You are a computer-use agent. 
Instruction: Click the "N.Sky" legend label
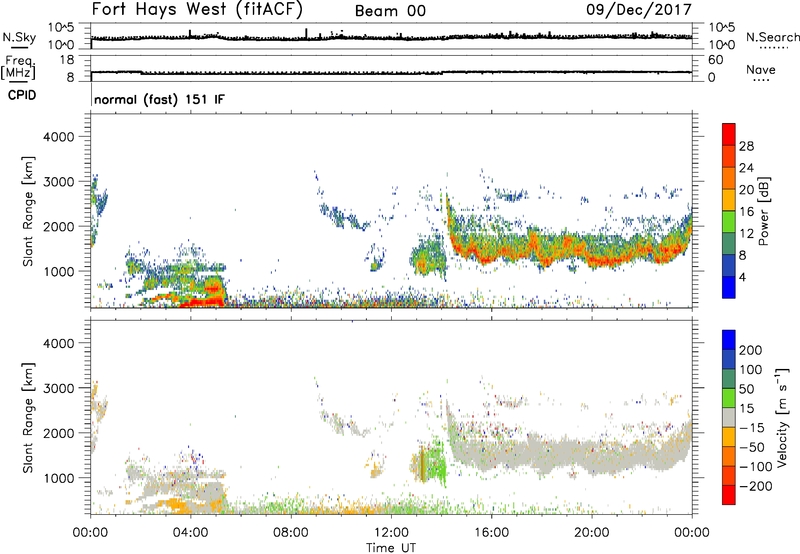(x=19, y=37)
